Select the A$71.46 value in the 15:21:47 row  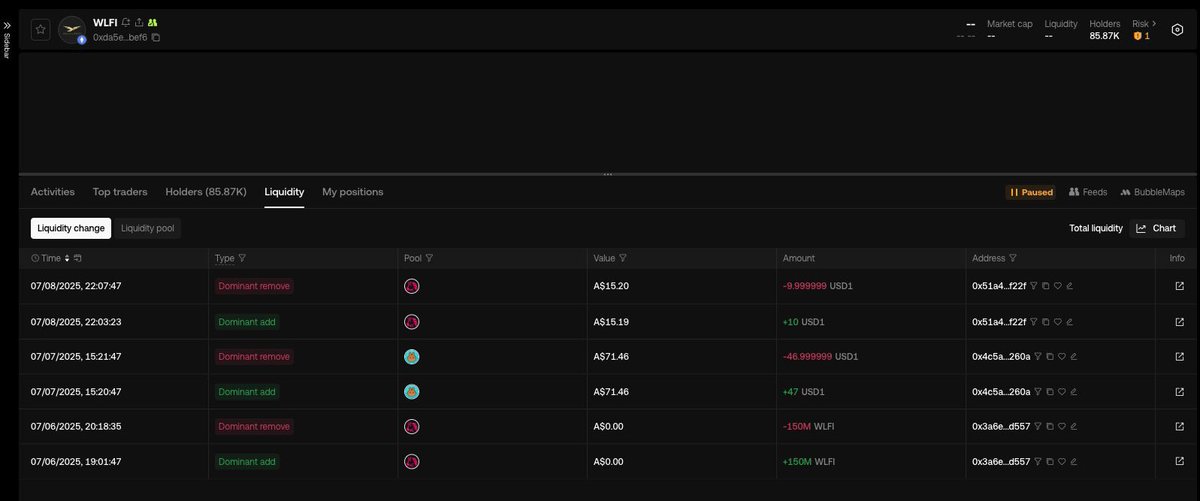point(611,357)
